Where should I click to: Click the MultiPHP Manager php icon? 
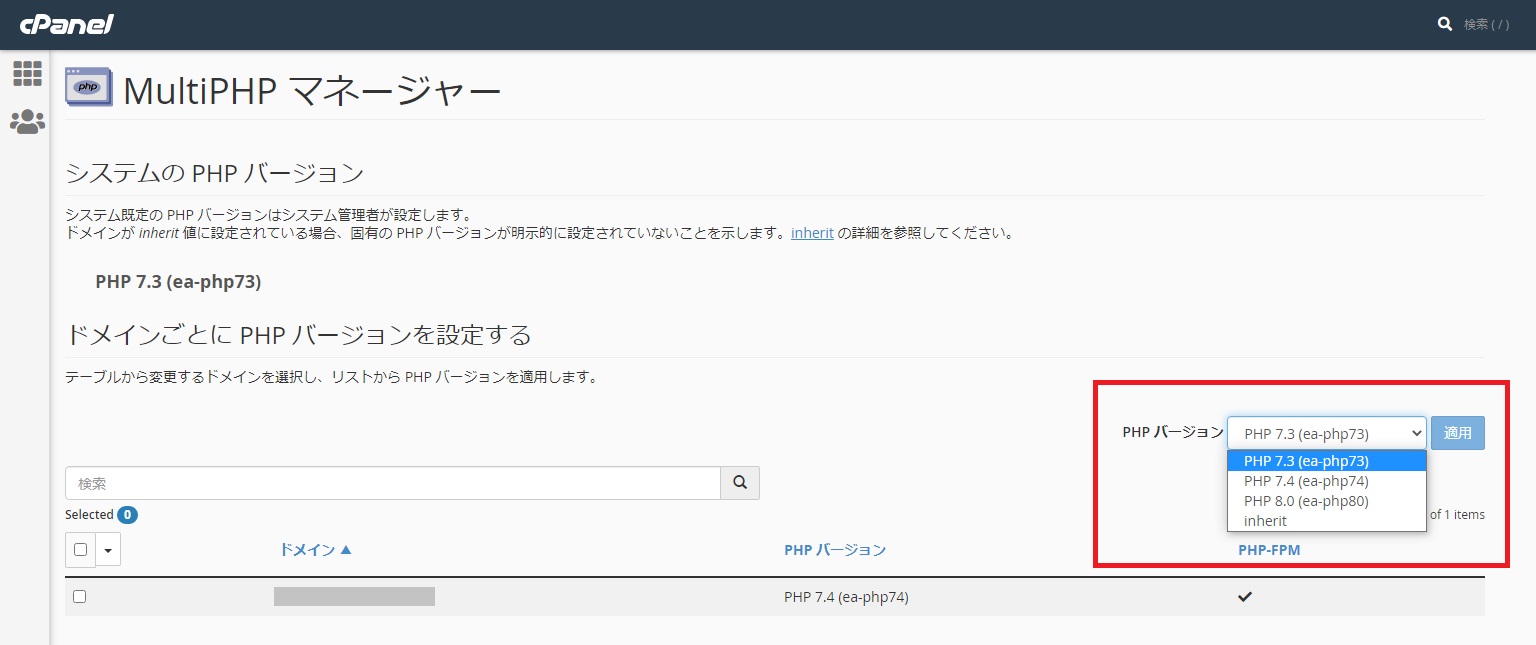click(88, 87)
